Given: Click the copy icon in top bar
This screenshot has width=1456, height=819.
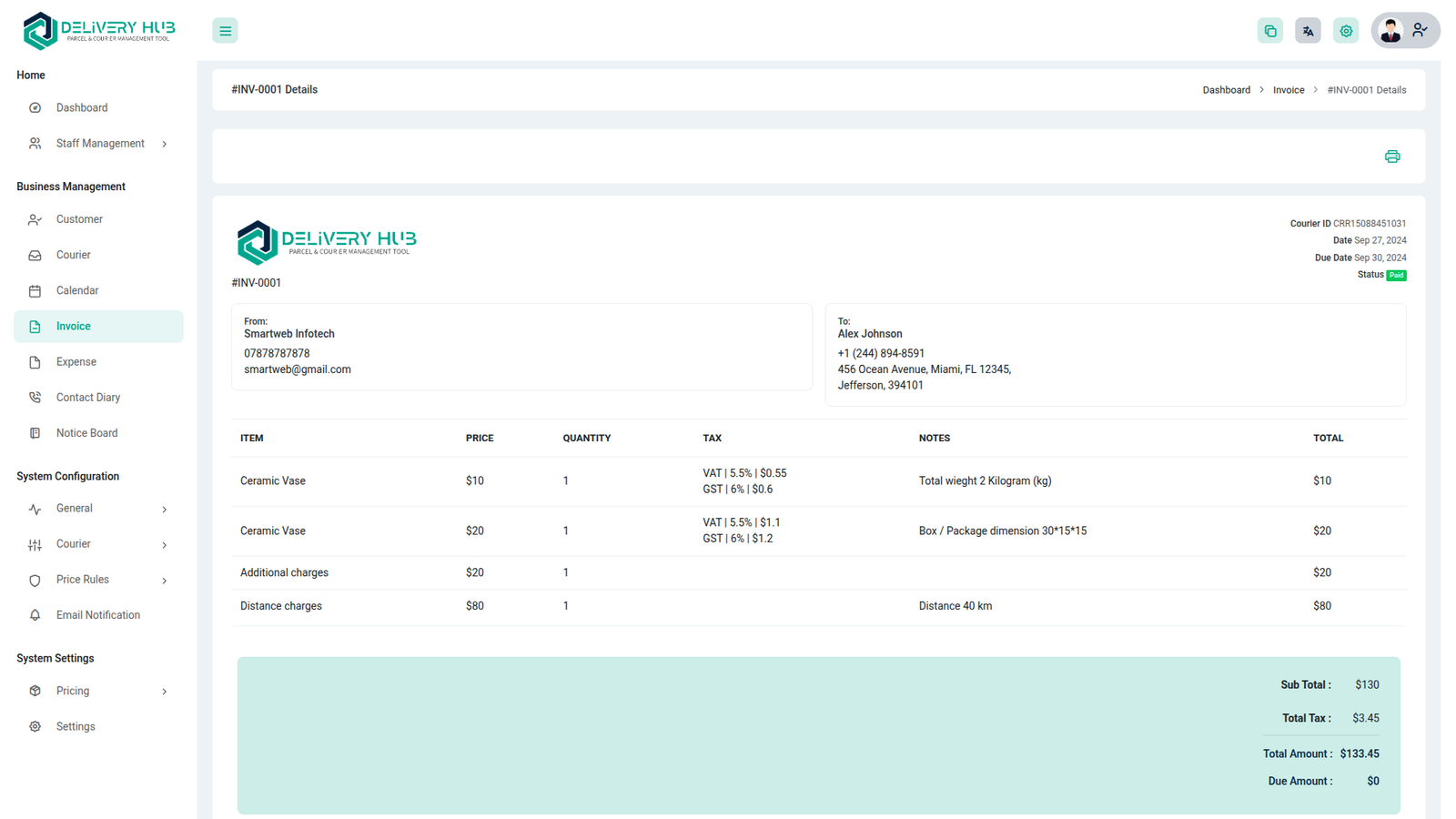Looking at the screenshot, I should pyautogui.click(x=1269, y=31).
